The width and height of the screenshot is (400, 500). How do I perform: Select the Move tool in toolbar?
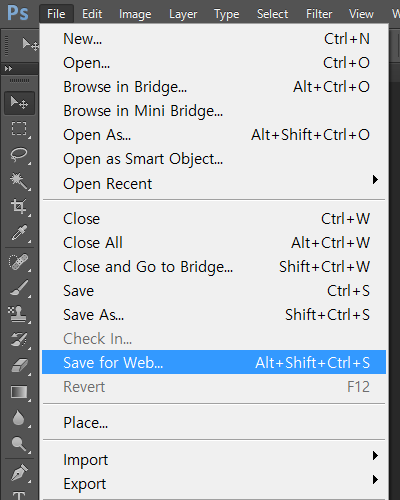tap(19, 103)
